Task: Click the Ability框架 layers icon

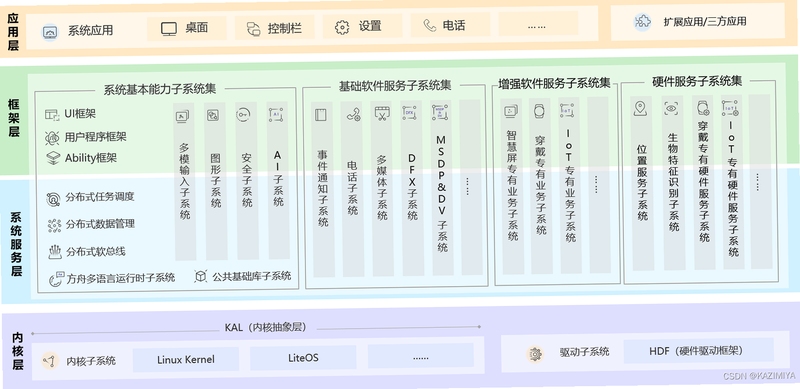Action: click(x=53, y=158)
